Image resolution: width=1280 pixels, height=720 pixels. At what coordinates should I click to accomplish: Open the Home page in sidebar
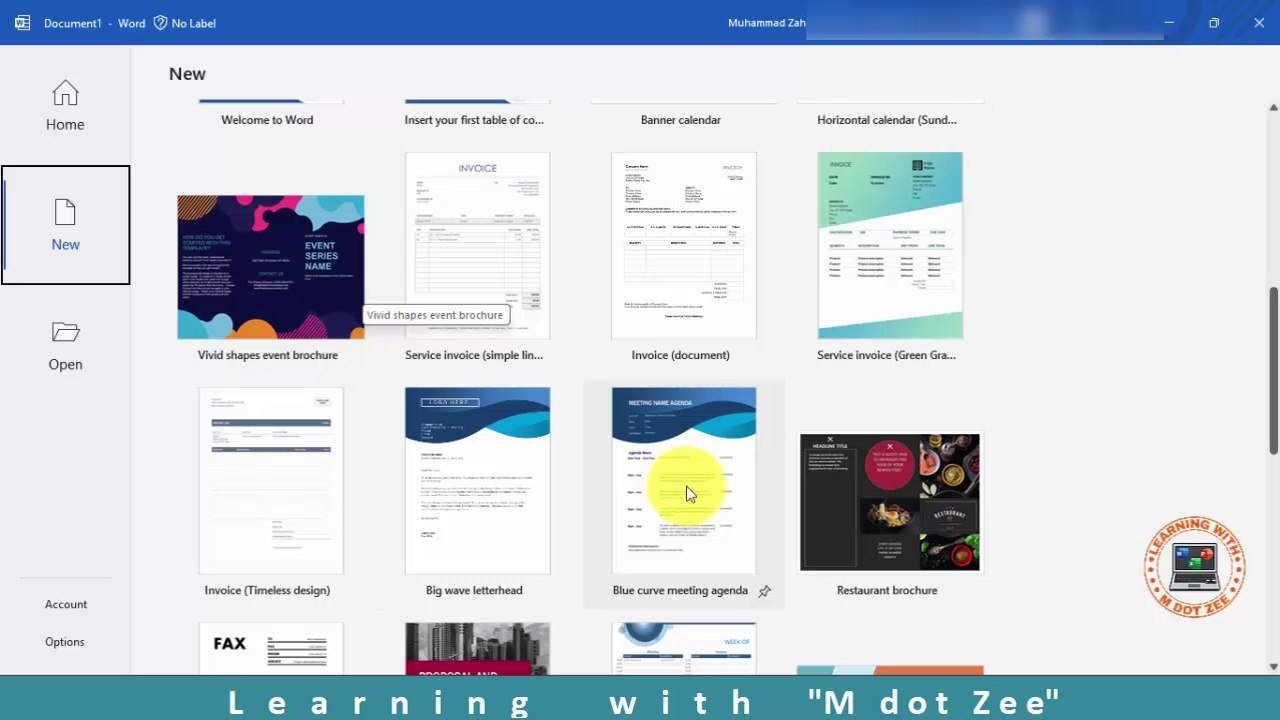[x=65, y=105]
